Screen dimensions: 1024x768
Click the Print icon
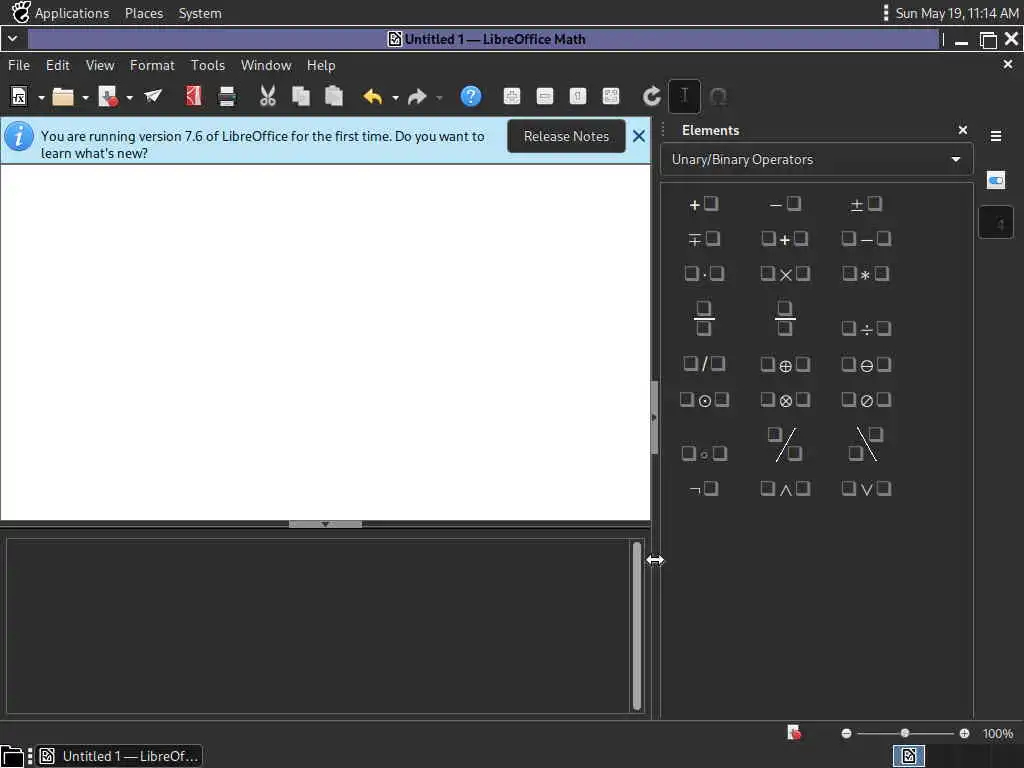tap(227, 97)
